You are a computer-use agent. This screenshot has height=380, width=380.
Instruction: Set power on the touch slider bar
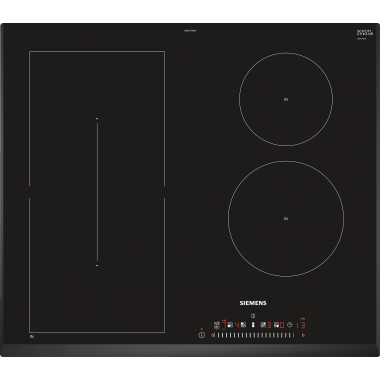pos(255,335)
